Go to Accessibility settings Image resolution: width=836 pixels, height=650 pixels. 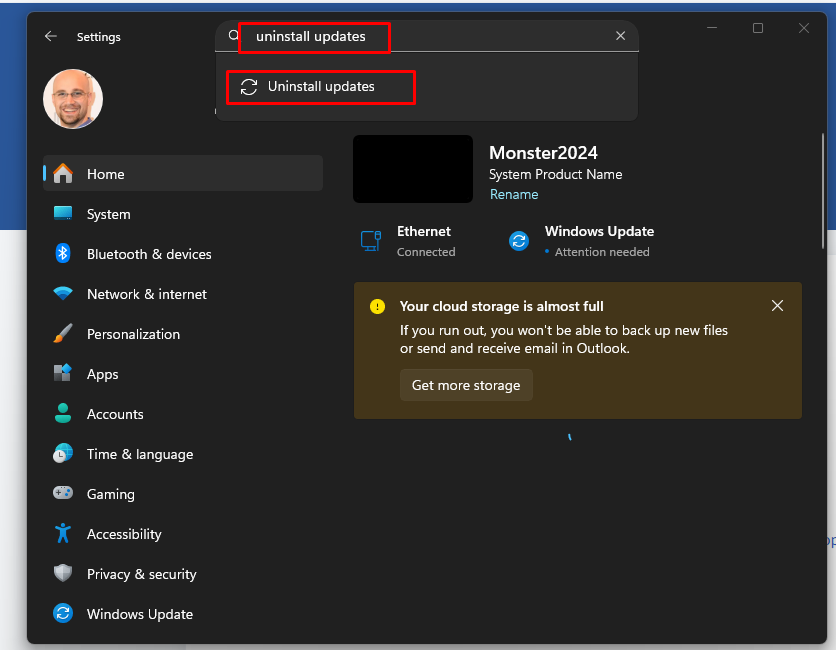(x=183, y=534)
